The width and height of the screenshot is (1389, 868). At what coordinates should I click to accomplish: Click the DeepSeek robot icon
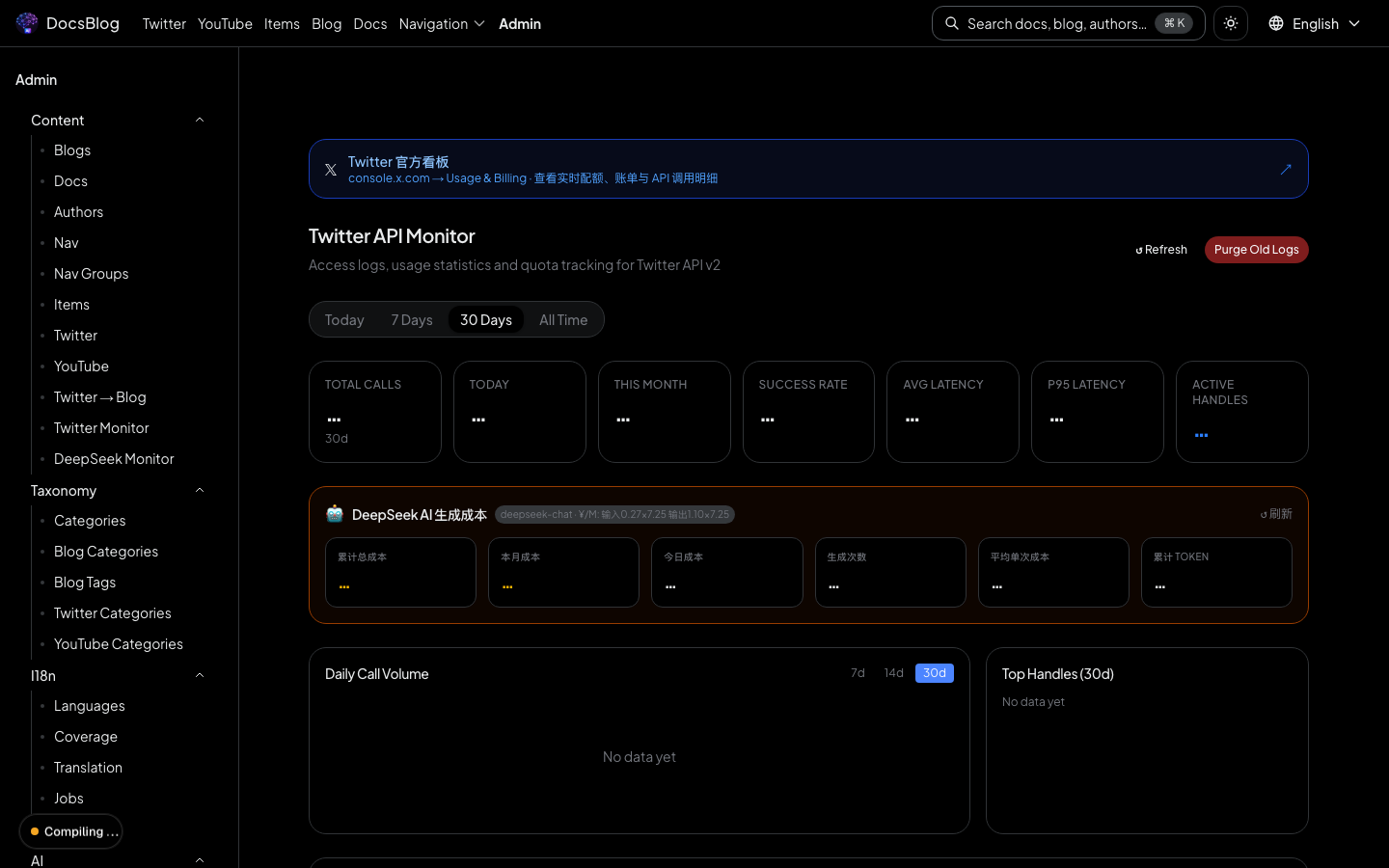tap(335, 514)
